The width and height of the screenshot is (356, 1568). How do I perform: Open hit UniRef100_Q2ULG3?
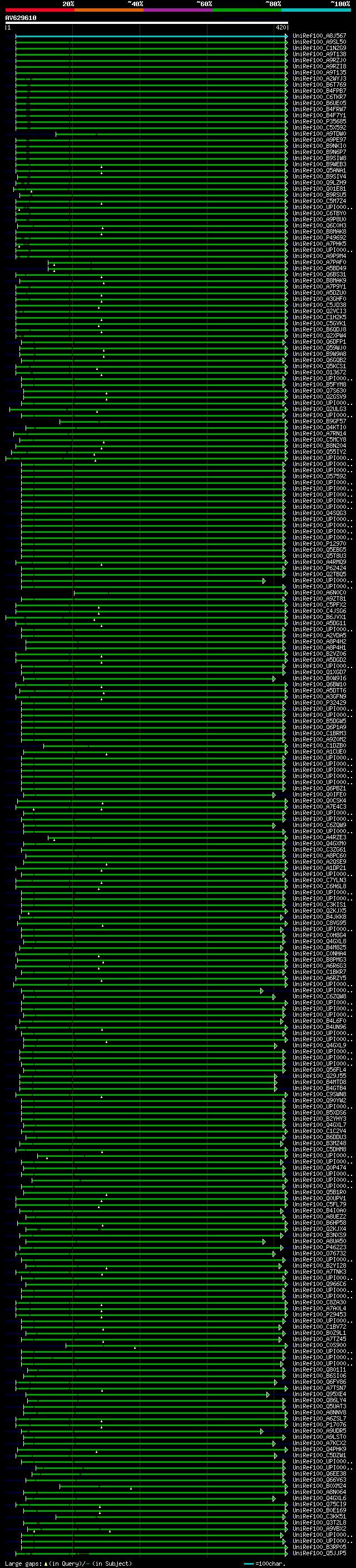point(319,409)
